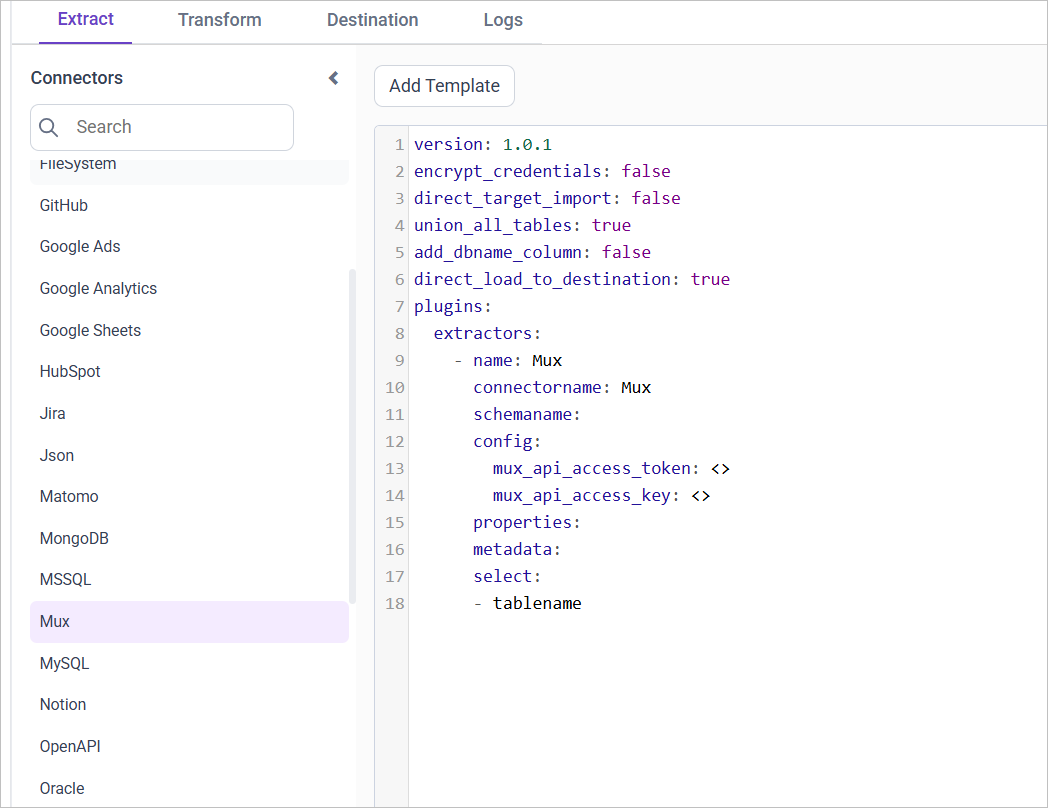Open the Notion connector
The height and width of the screenshot is (808, 1048).
click(x=62, y=704)
